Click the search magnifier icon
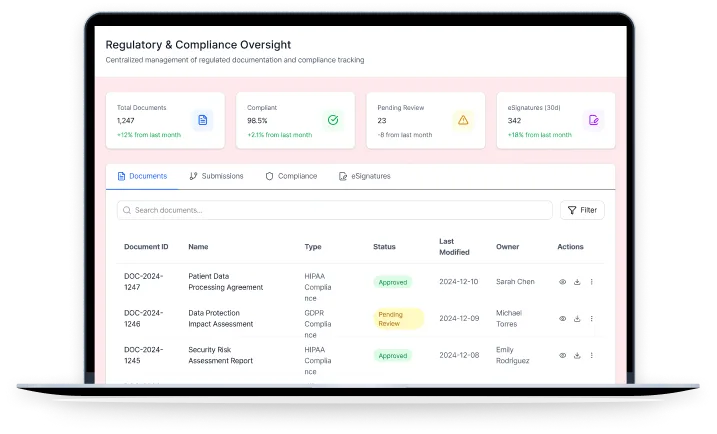The width and height of the screenshot is (717, 434). click(127, 210)
